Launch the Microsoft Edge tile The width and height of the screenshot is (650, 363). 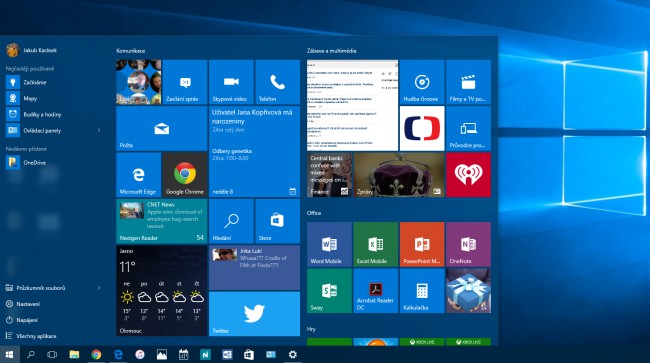pos(138,174)
